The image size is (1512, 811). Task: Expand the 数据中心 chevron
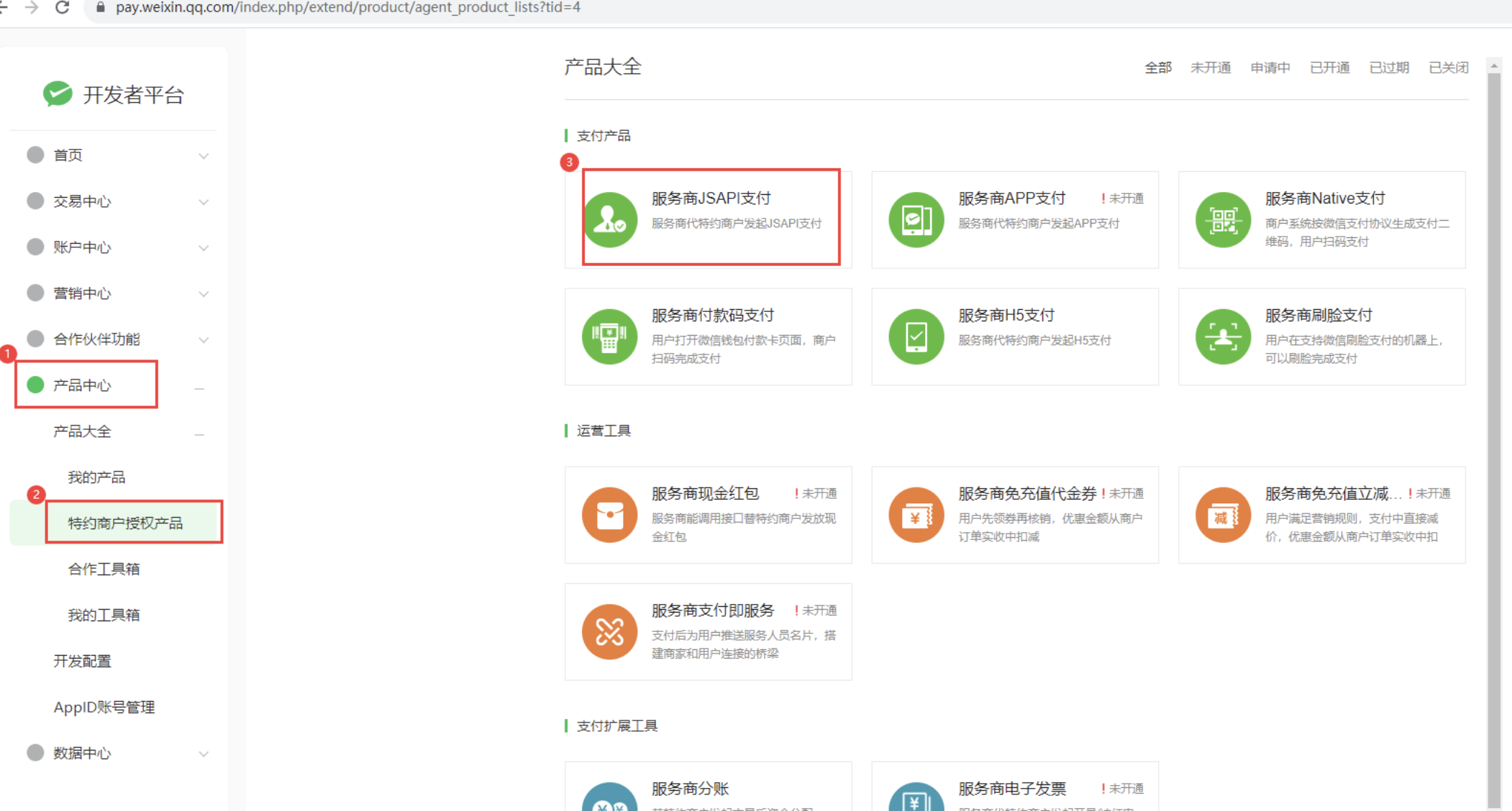click(204, 754)
